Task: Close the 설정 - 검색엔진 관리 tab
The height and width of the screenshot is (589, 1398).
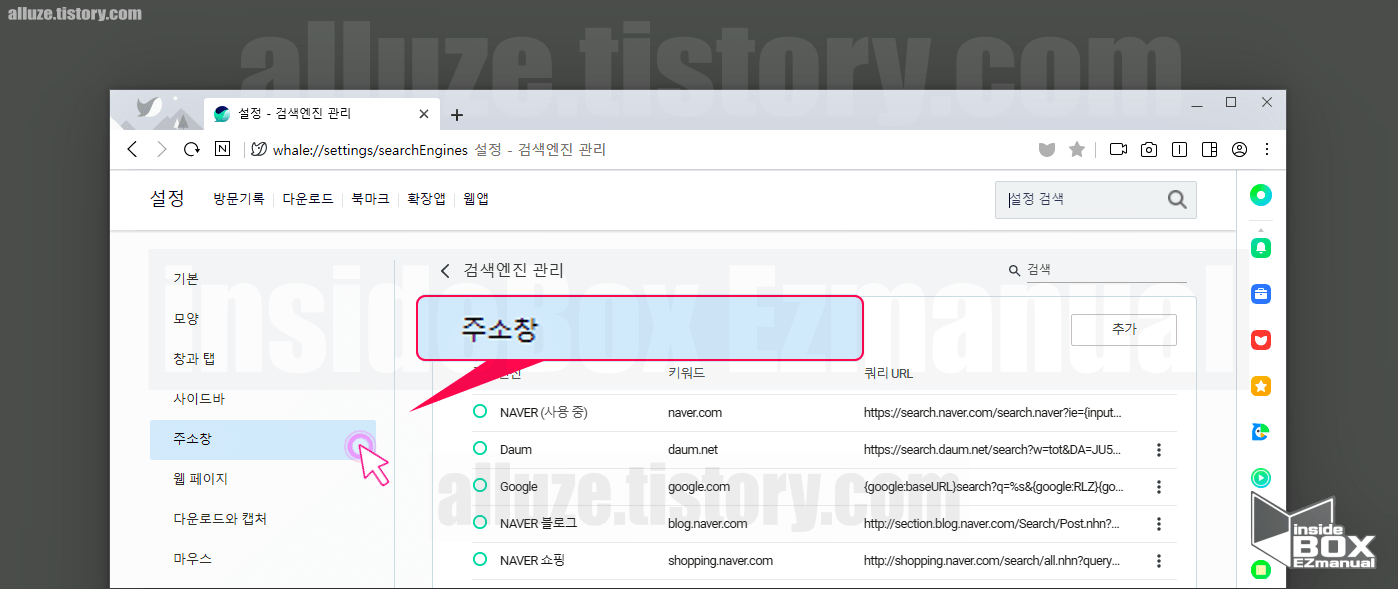Action: click(x=424, y=115)
